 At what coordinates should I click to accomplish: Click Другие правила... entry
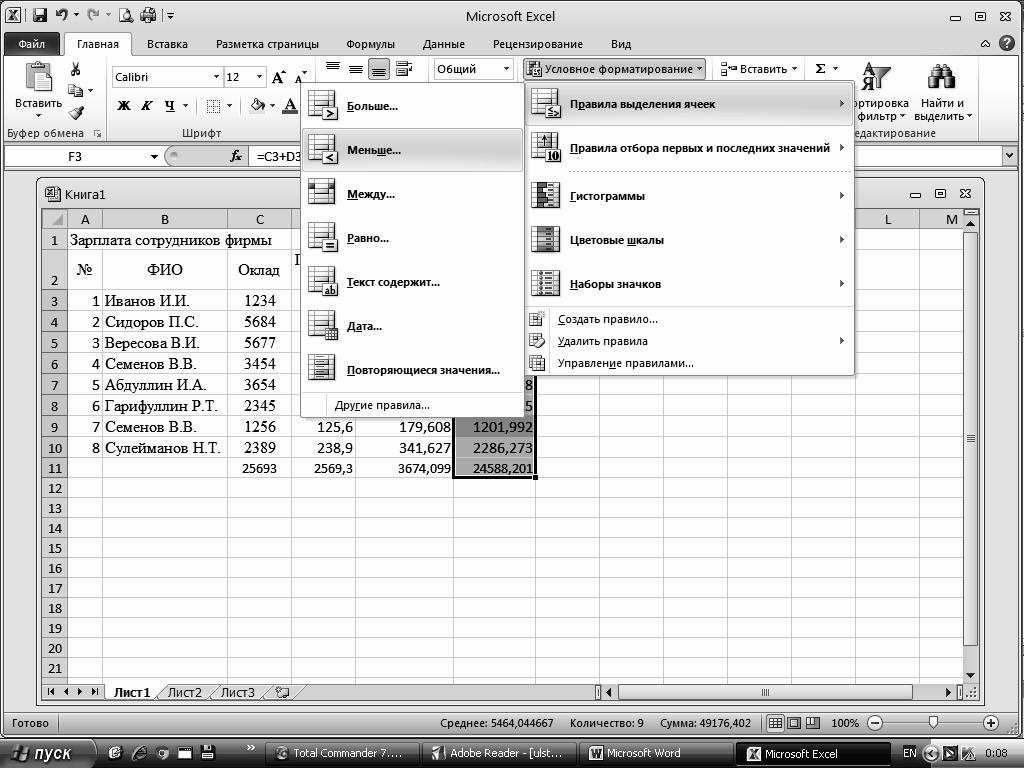(x=413, y=405)
